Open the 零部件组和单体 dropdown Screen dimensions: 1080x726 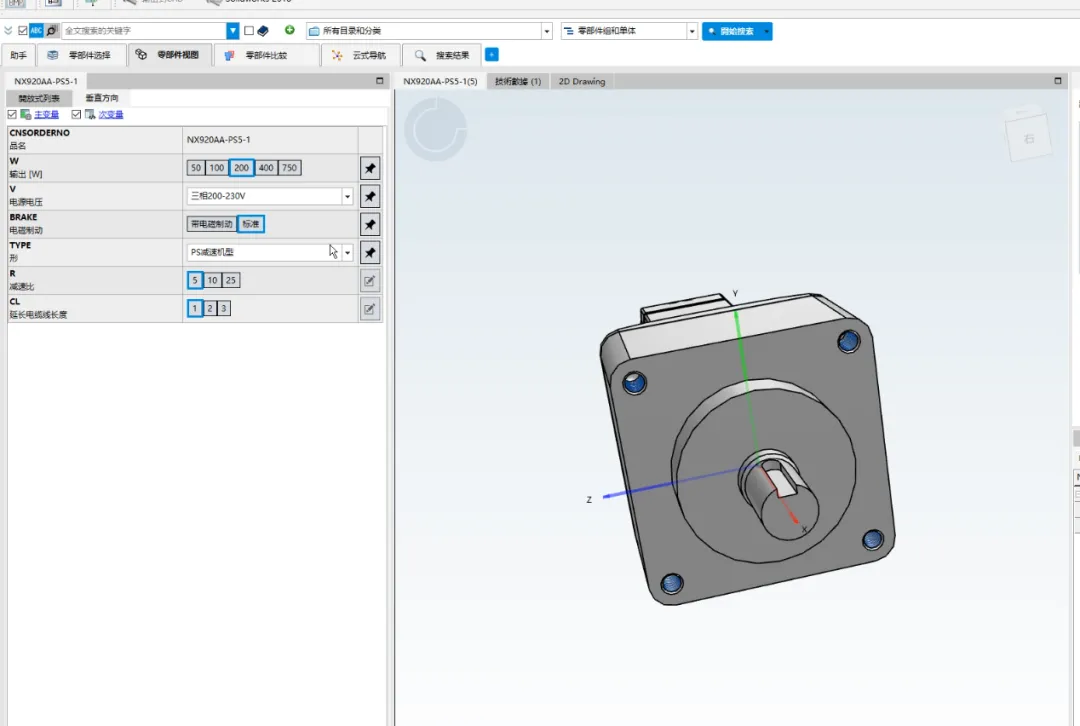pos(692,31)
